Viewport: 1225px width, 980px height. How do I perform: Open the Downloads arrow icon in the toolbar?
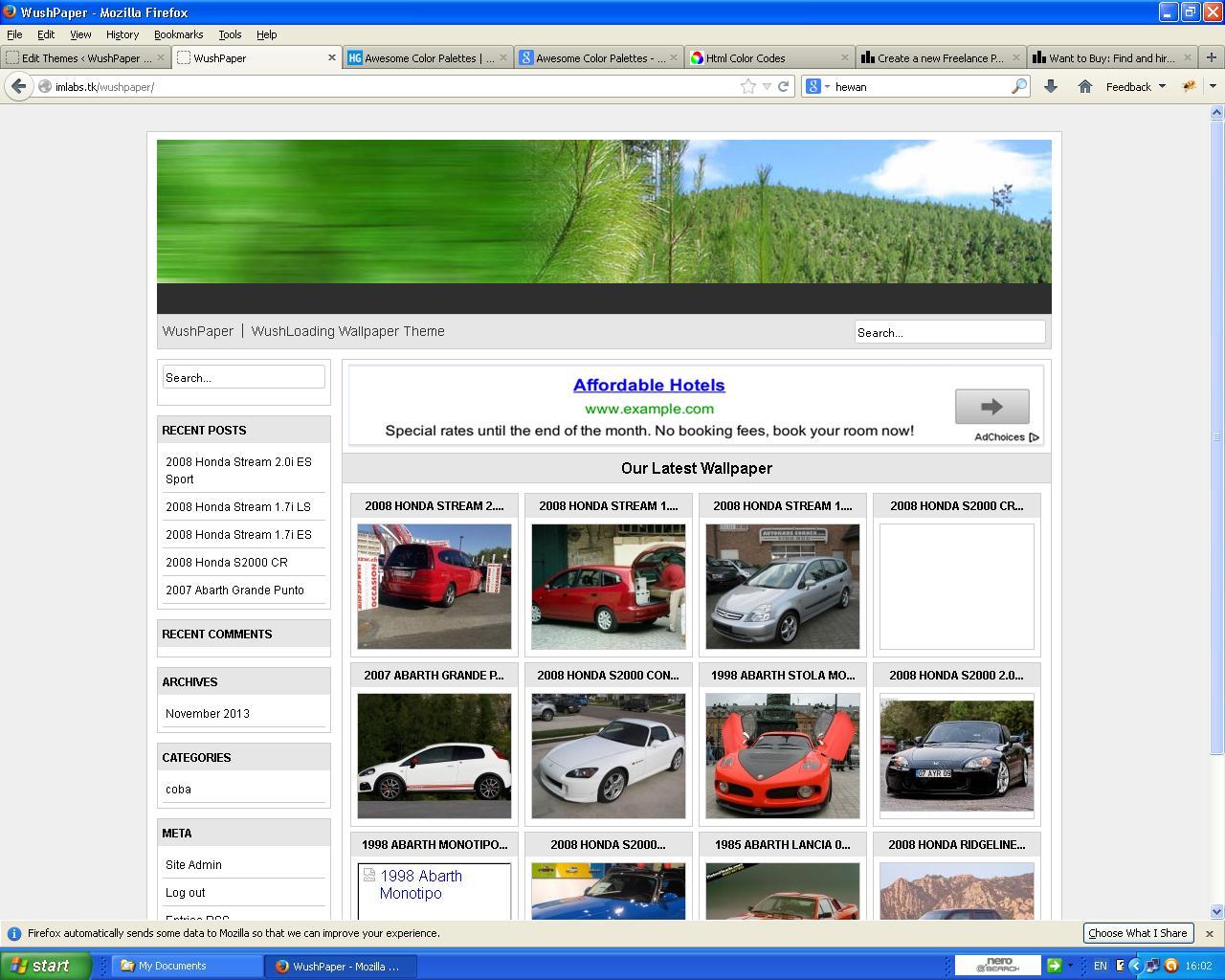click(x=1050, y=86)
